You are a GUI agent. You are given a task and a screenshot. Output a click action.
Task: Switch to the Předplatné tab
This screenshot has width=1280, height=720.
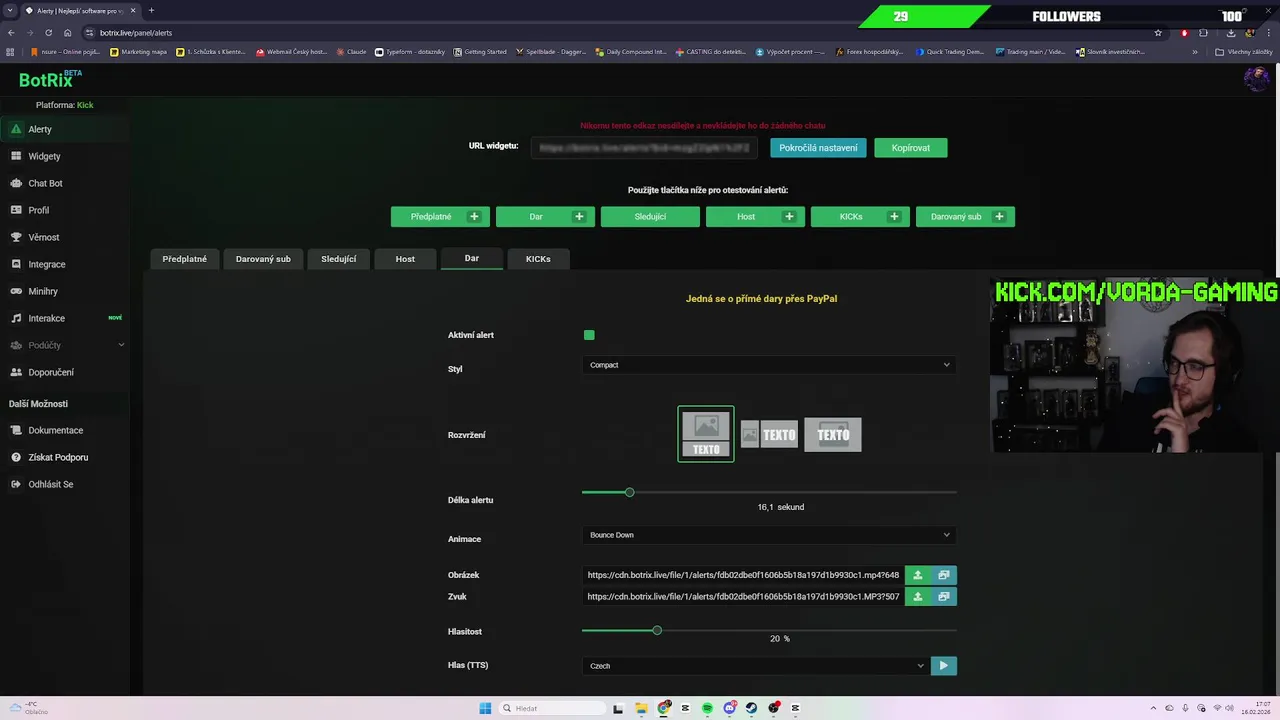click(185, 259)
